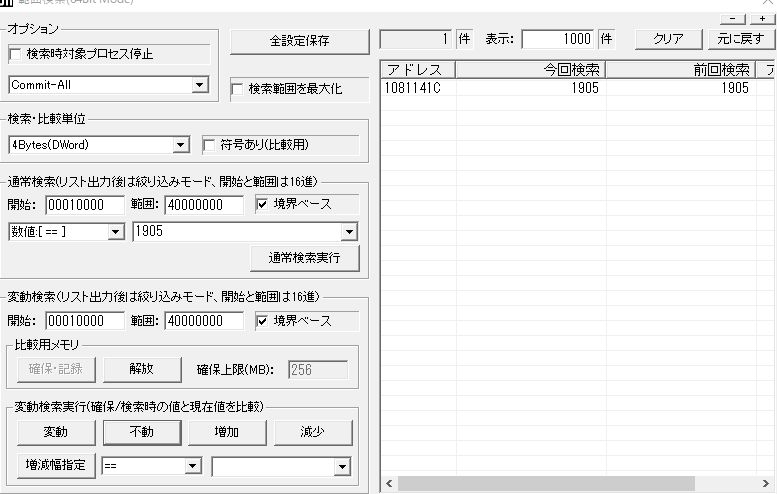Viewport: 777px width, 494px height.
Task: Click the 変動 search button
Action: point(56,432)
